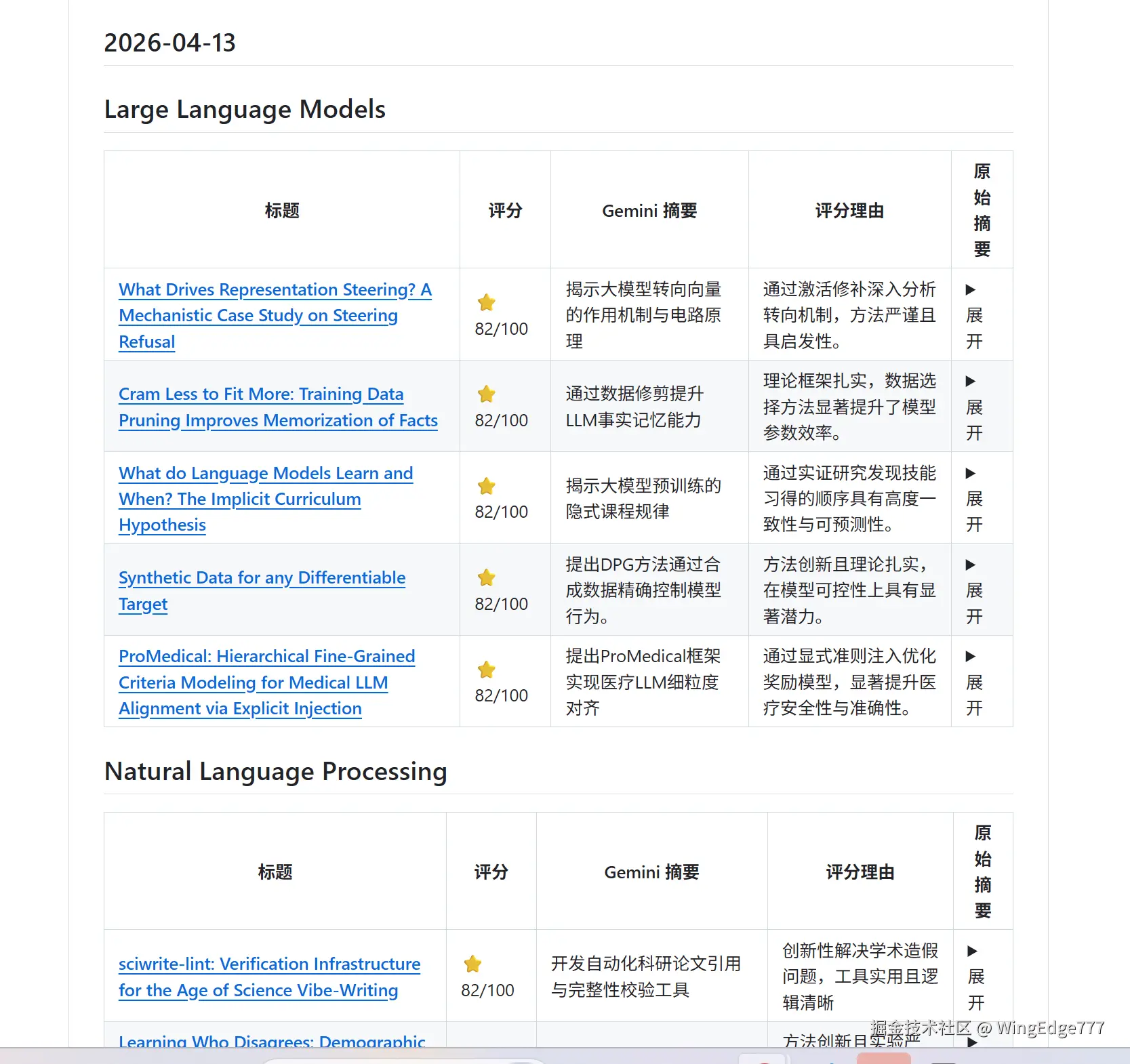1130x1064 pixels.
Task: Select the 82/100 score for ProMedical paper
Action: 502,695
